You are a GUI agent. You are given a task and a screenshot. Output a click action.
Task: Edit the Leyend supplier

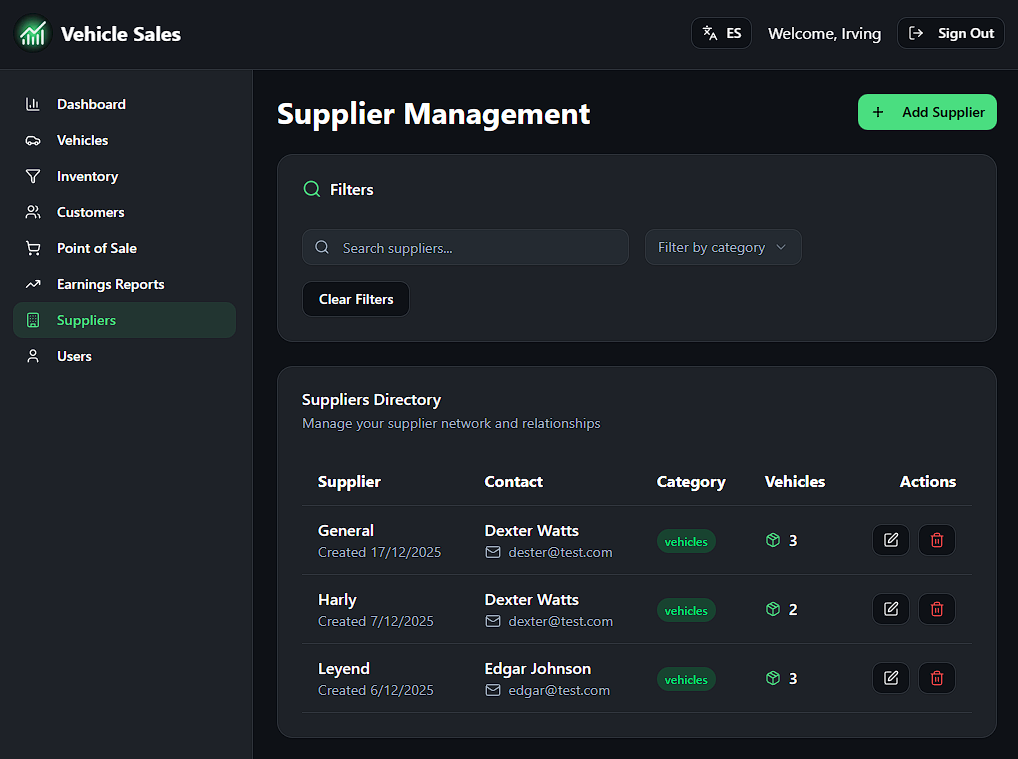coord(891,678)
